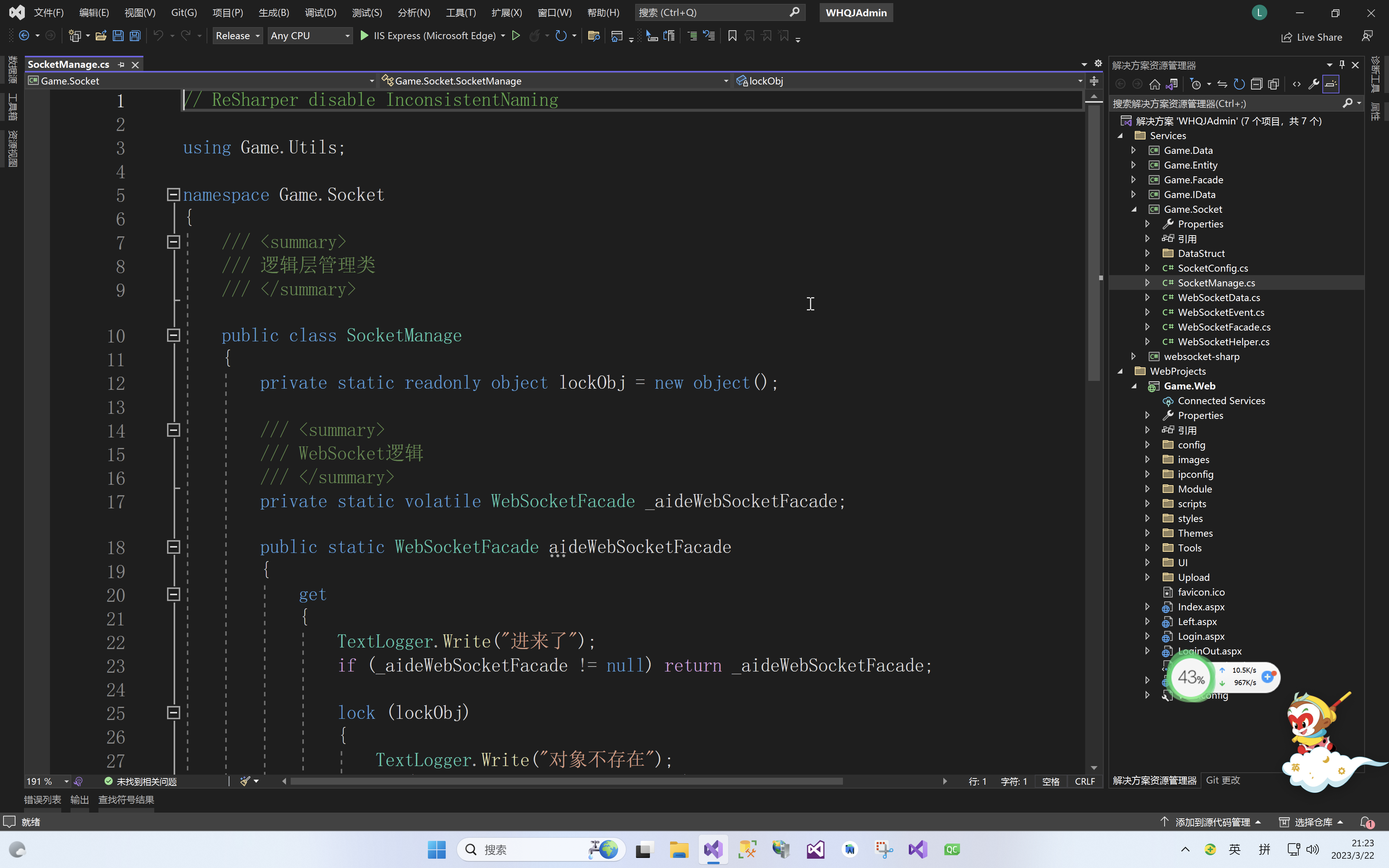Click the Live Share button
This screenshot has height=868, width=1389.
pyautogui.click(x=1311, y=37)
